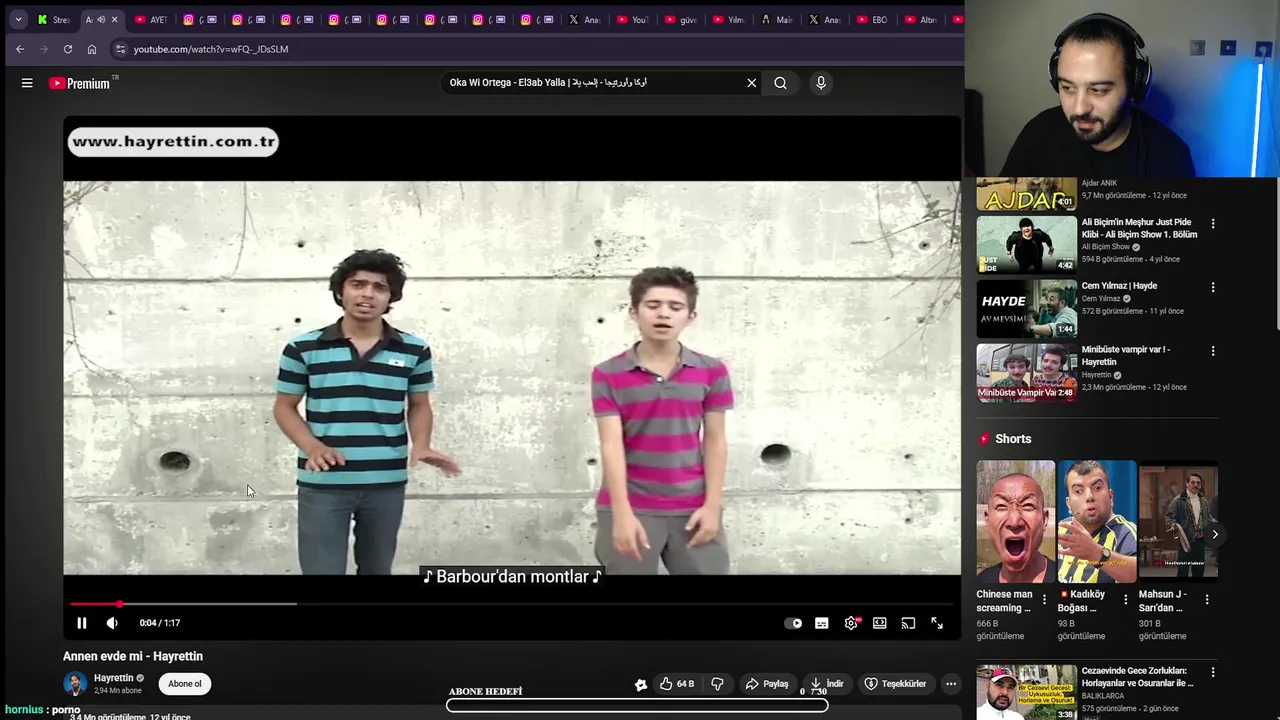Open 'Cezaevinde Gece Zorlukları' video title
The image size is (1280, 720).
pyautogui.click(x=1138, y=677)
